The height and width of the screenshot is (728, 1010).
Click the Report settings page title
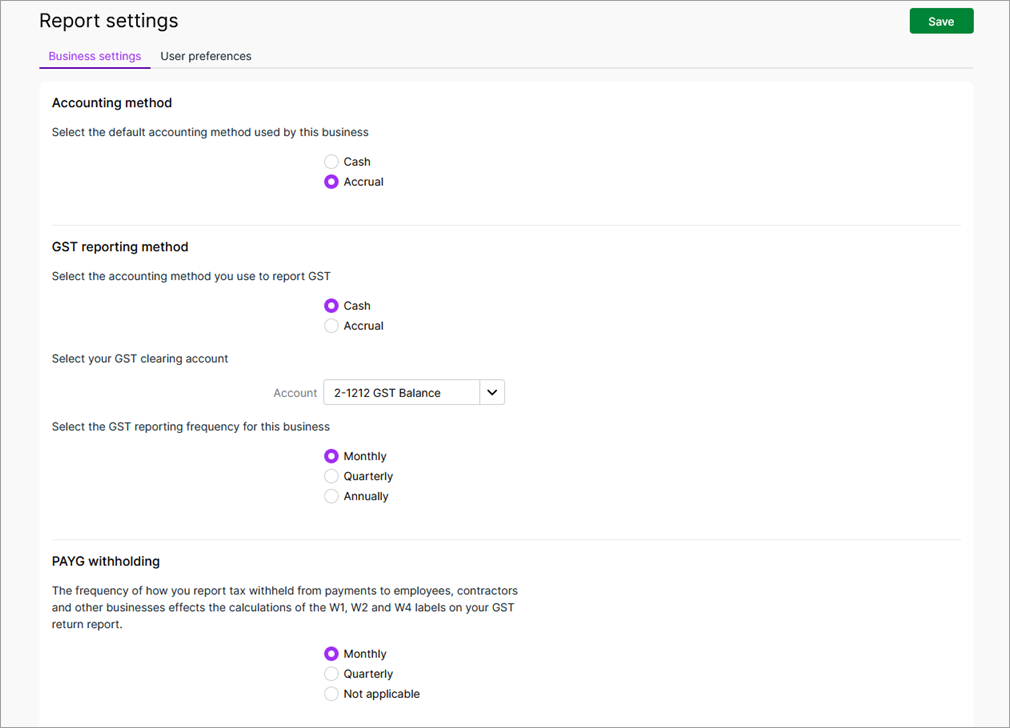point(108,21)
